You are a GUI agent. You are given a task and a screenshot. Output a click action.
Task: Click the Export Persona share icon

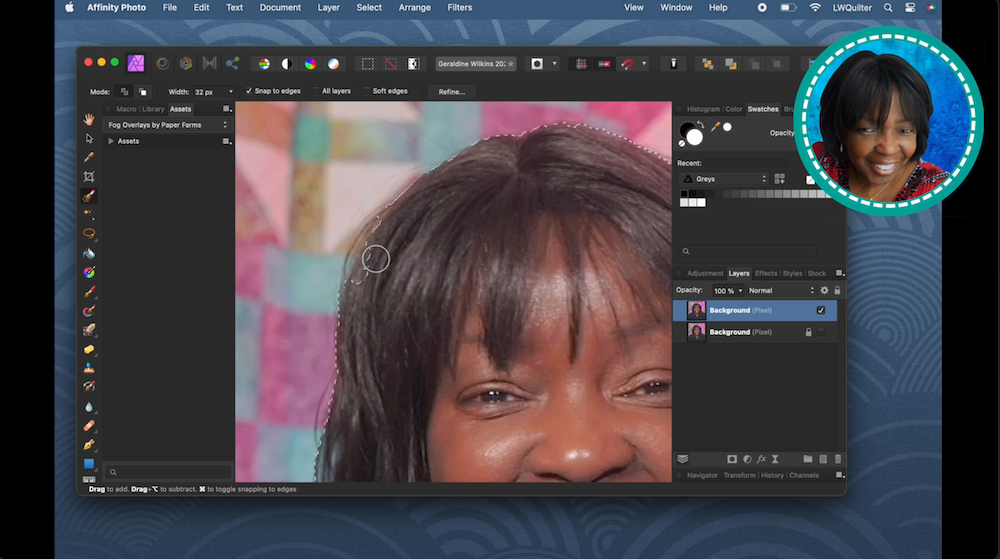pyautogui.click(x=232, y=63)
